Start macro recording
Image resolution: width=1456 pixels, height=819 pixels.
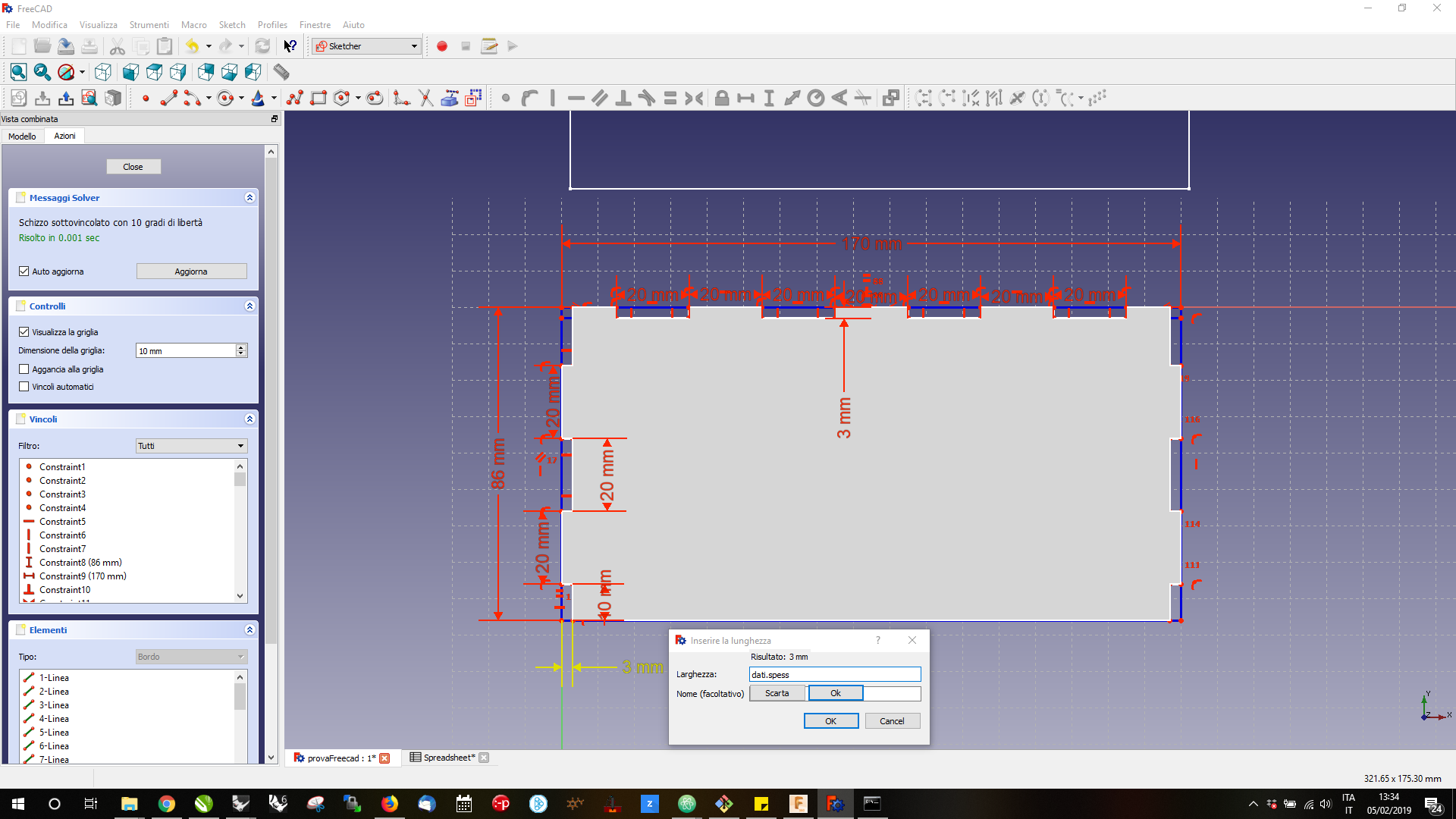pos(442,46)
